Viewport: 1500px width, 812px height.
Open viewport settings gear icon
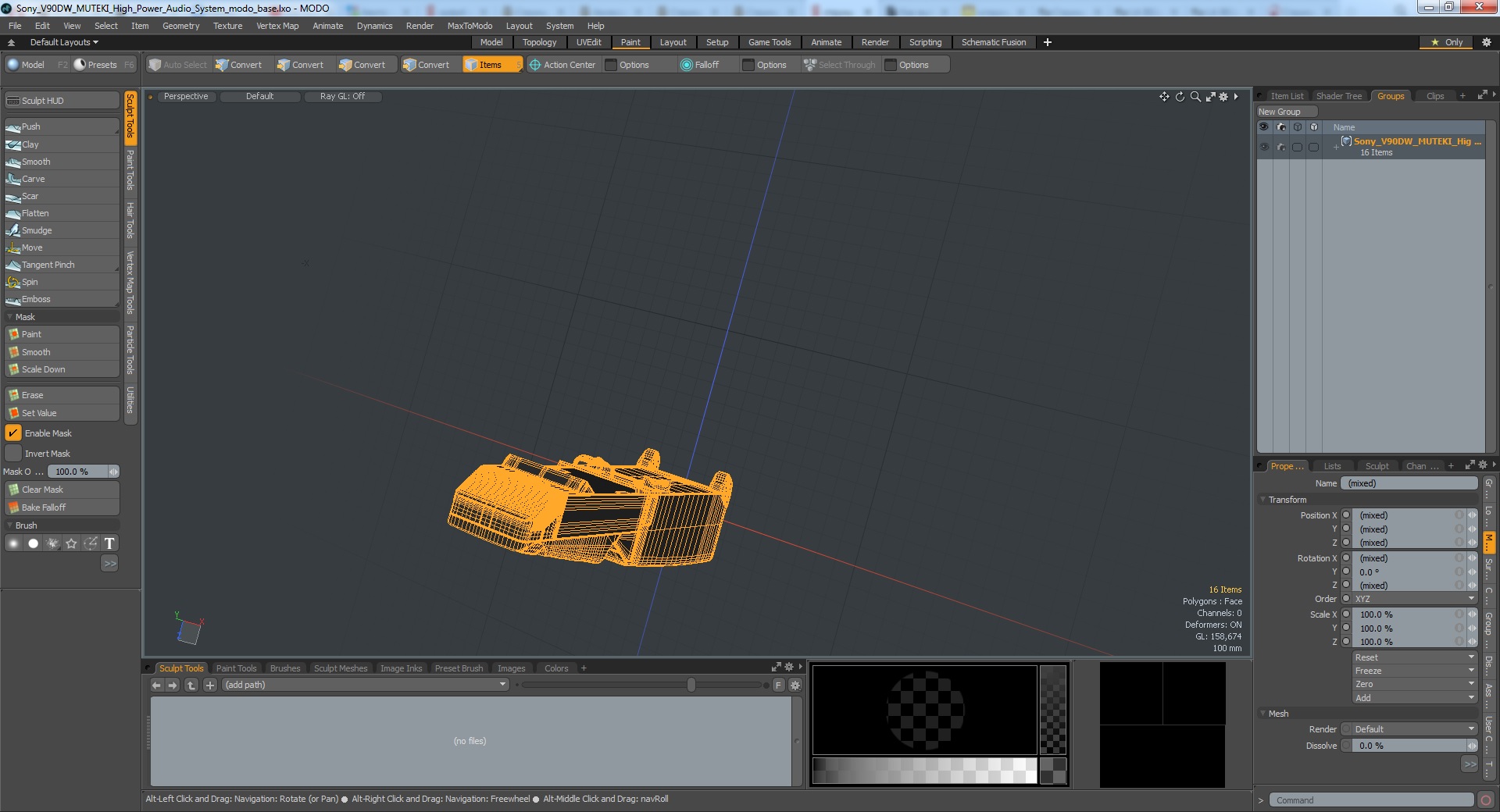coord(1223,97)
